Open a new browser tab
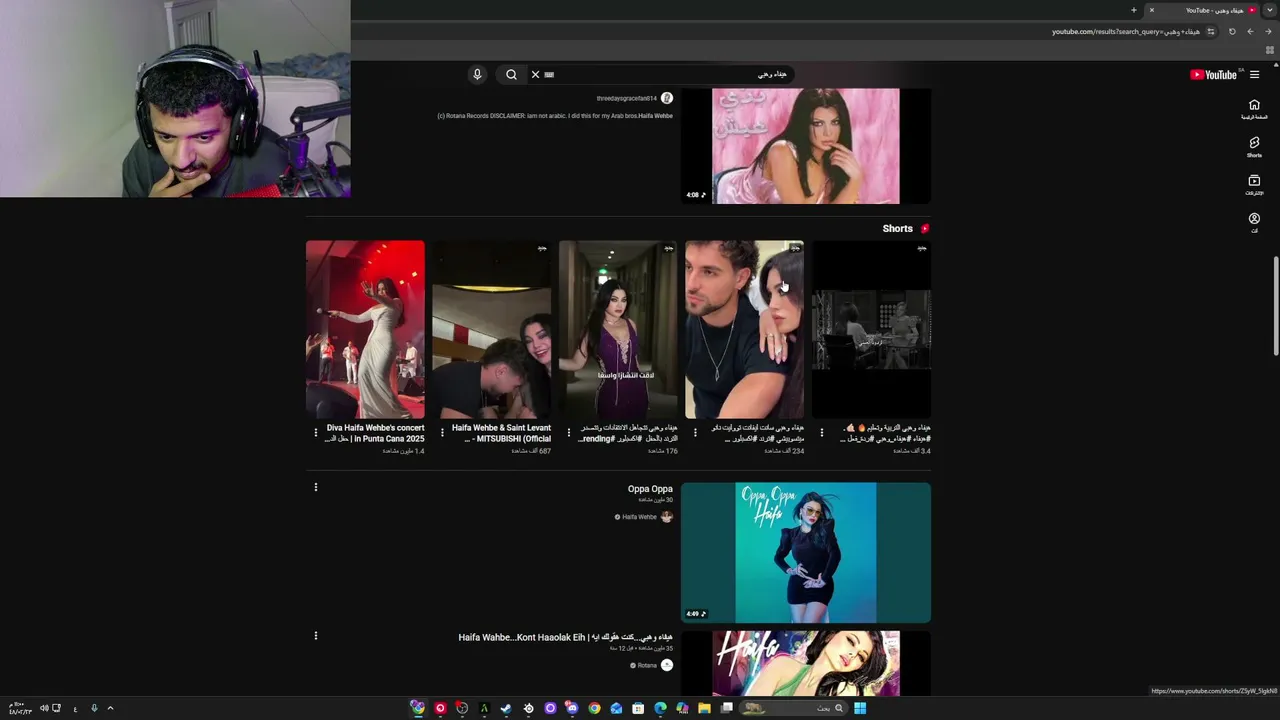 tap(1133, 10)
